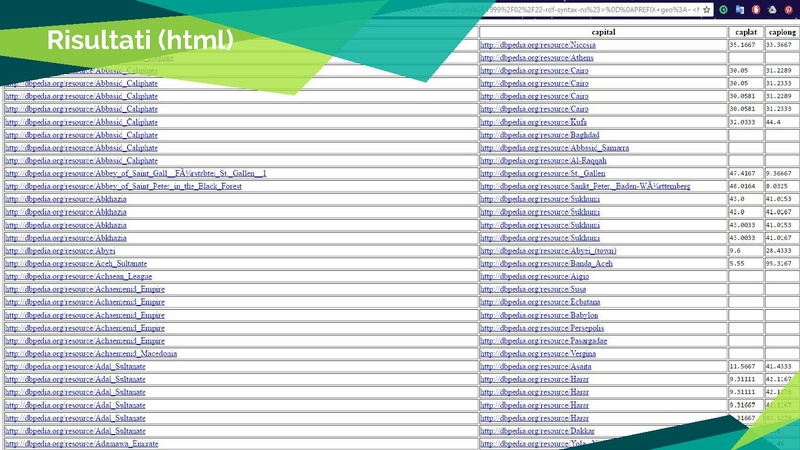
Task: Open Abbey_of_Saint_Peter_in_the_Black_Forest link
Action: [123, 186]
